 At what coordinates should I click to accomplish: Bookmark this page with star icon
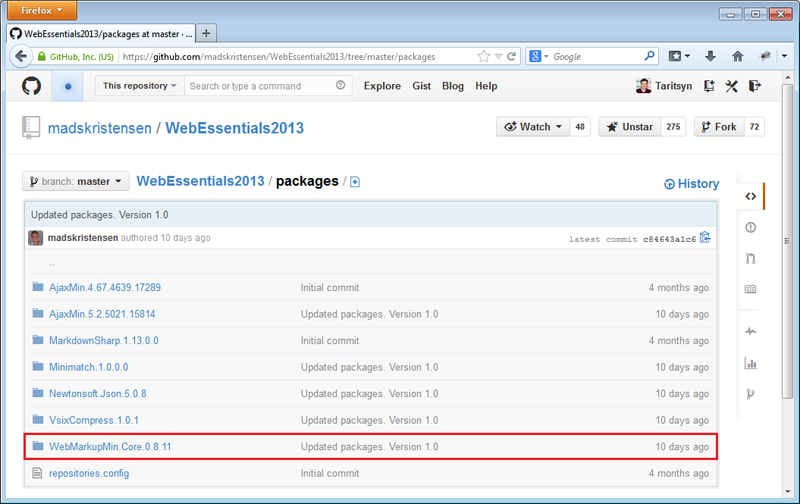[x=483, y=56]
